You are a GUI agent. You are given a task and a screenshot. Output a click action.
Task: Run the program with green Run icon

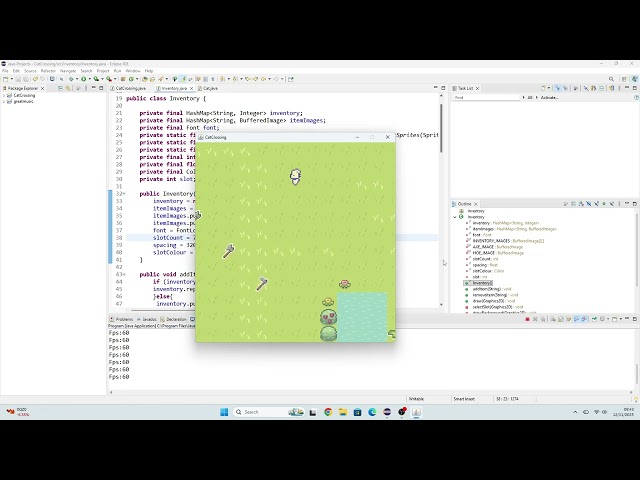pos(84,79)
